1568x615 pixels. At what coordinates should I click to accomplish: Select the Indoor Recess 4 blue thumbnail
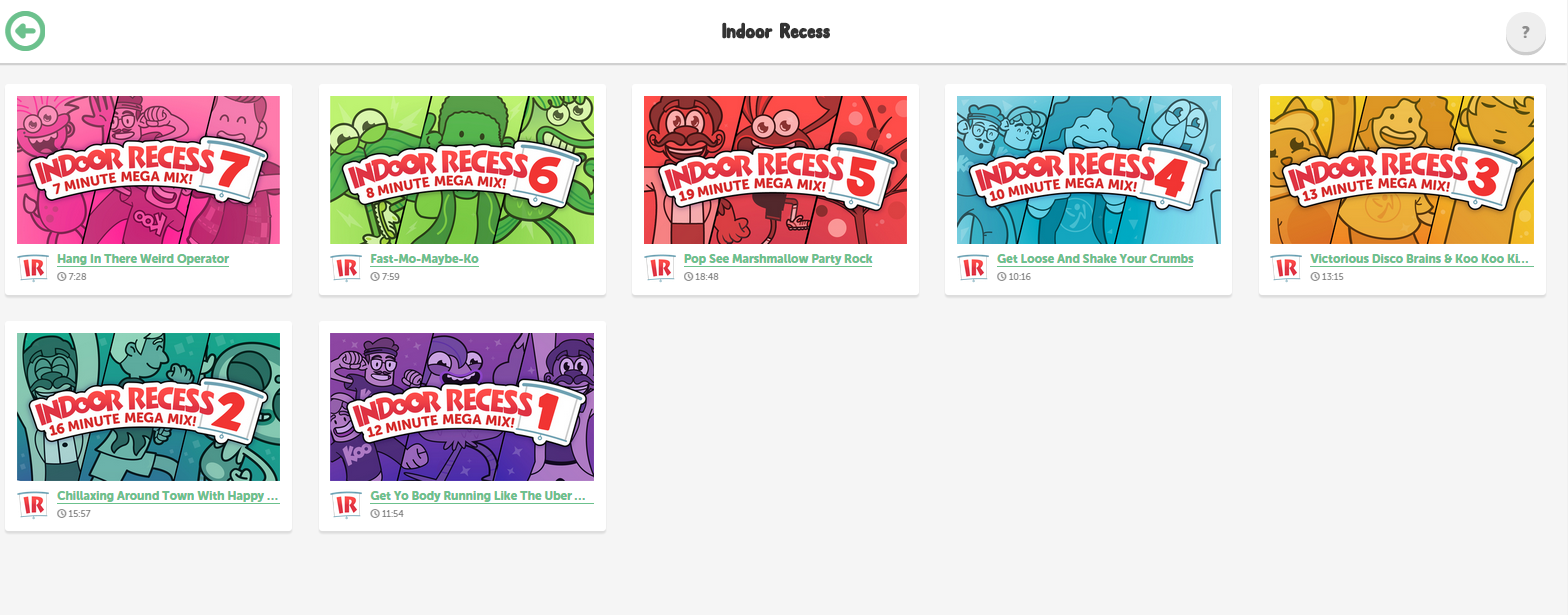(1089, 170)
